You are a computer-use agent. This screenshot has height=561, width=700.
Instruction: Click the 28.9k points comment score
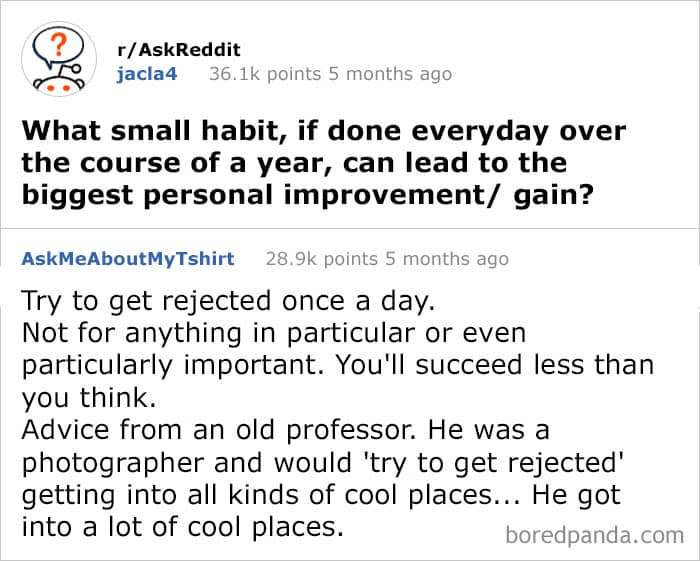click(323, 259)
